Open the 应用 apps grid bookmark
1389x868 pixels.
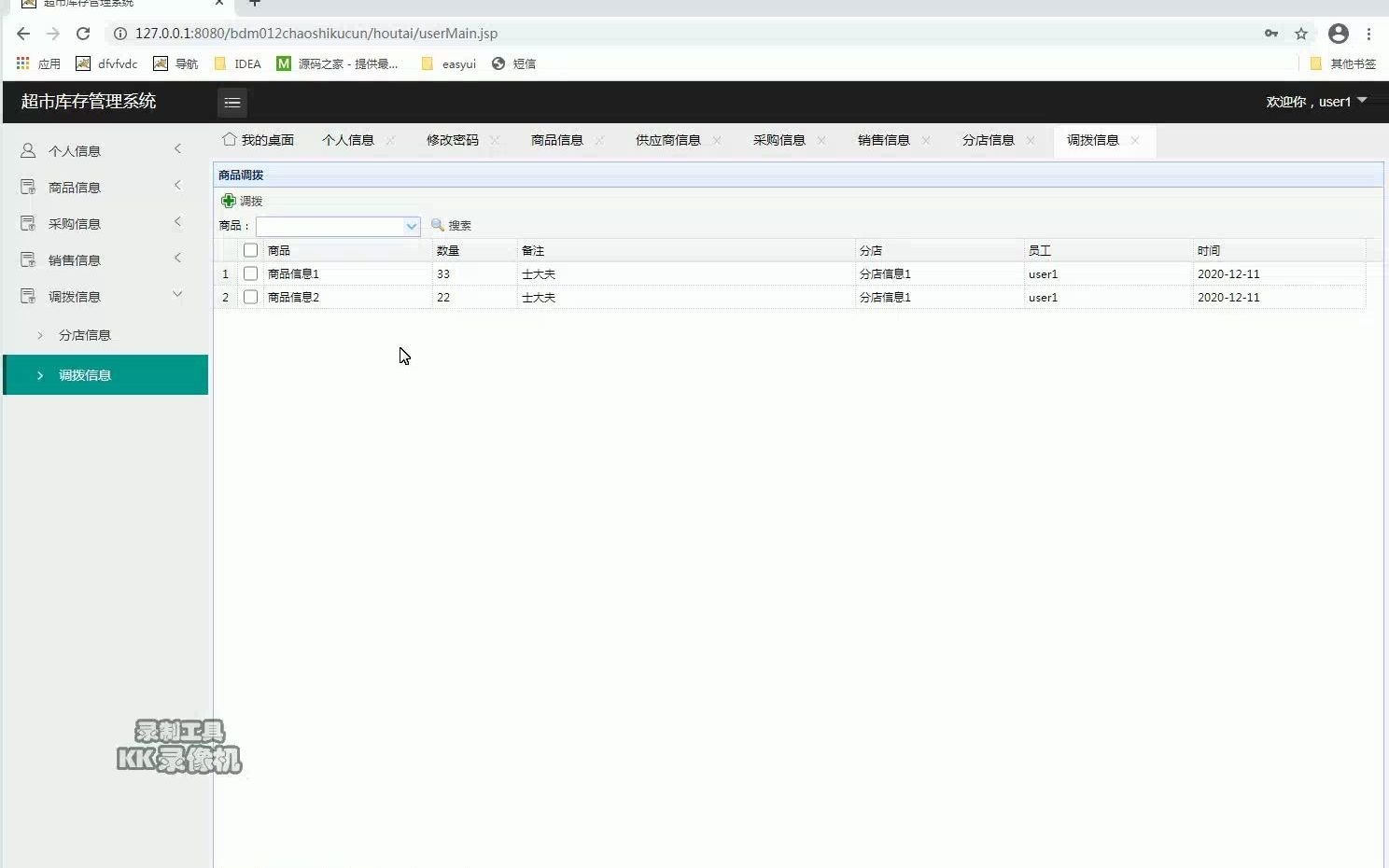[x=38, y=63]
